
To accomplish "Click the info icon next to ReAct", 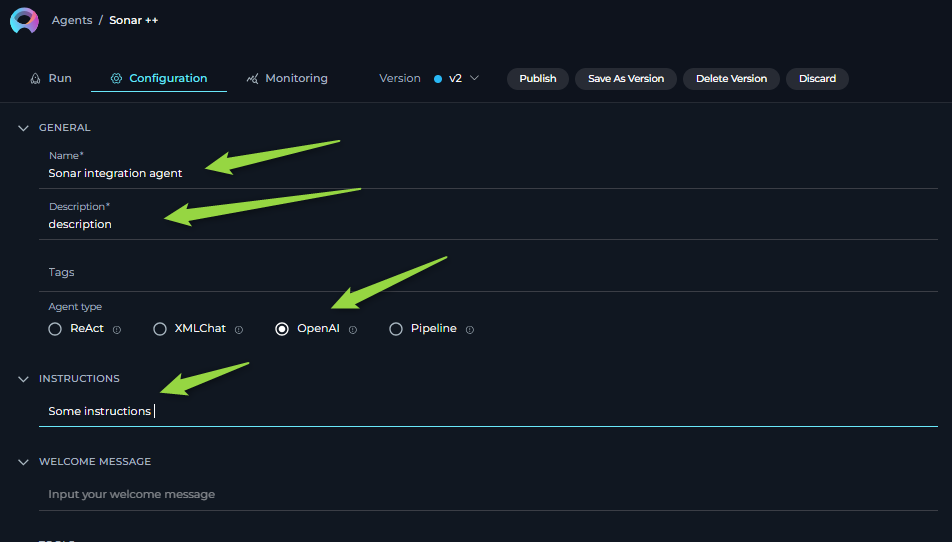I will [117, 330].
